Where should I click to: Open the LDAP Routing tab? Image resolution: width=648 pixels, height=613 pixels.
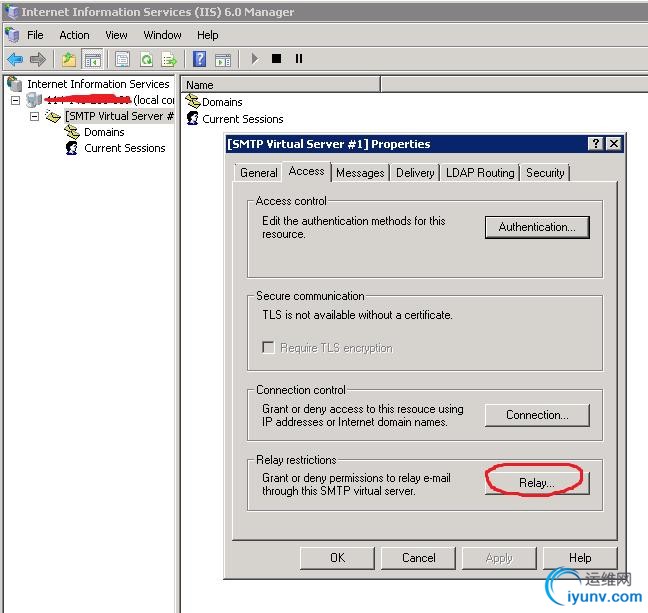[x=480, y=173]
